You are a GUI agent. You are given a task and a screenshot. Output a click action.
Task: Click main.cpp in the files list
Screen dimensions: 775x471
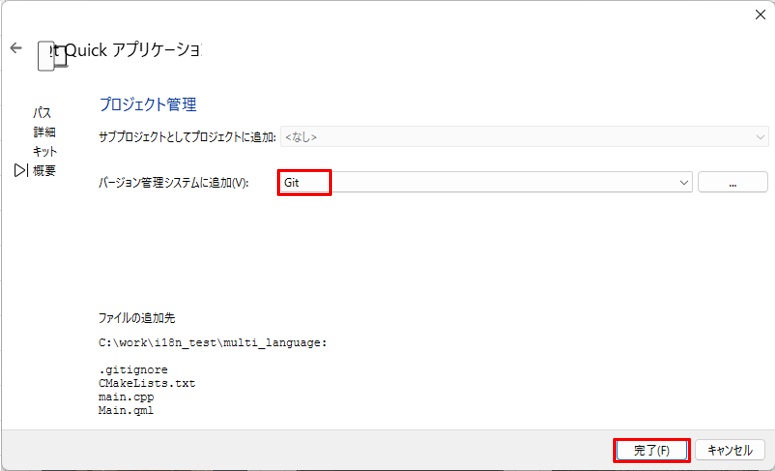point(126,397)
